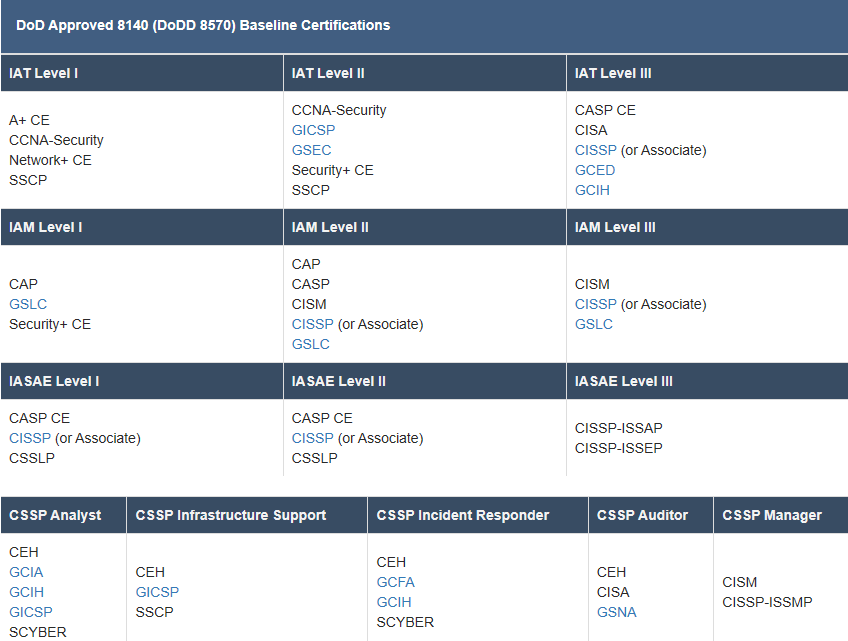Click SCYBER under CSSP Analyst
The width and height of the screenshot is (848, 641).
coord(38,632)
